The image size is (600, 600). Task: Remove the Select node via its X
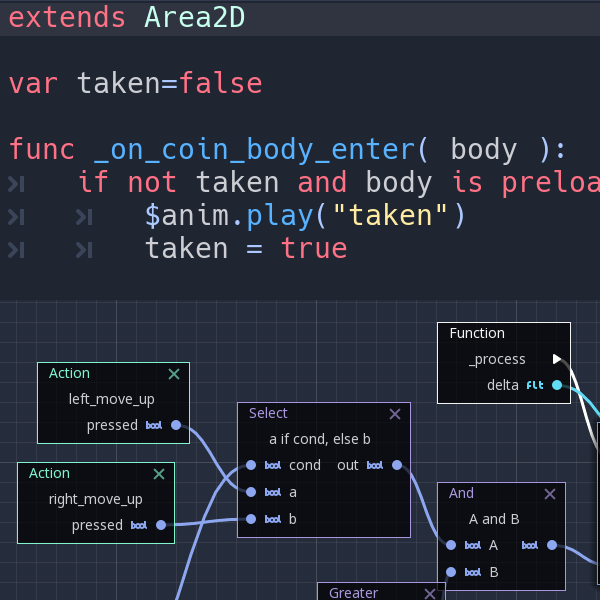394,414
